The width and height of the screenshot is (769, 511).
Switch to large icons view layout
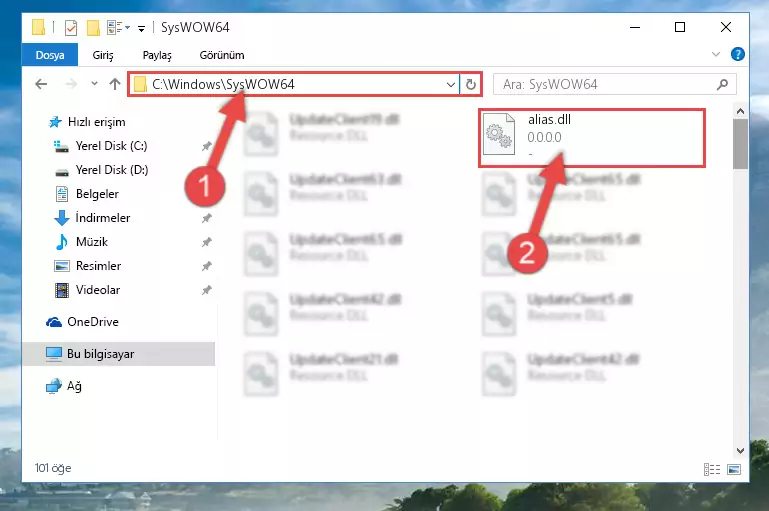[x=734, y=469]
